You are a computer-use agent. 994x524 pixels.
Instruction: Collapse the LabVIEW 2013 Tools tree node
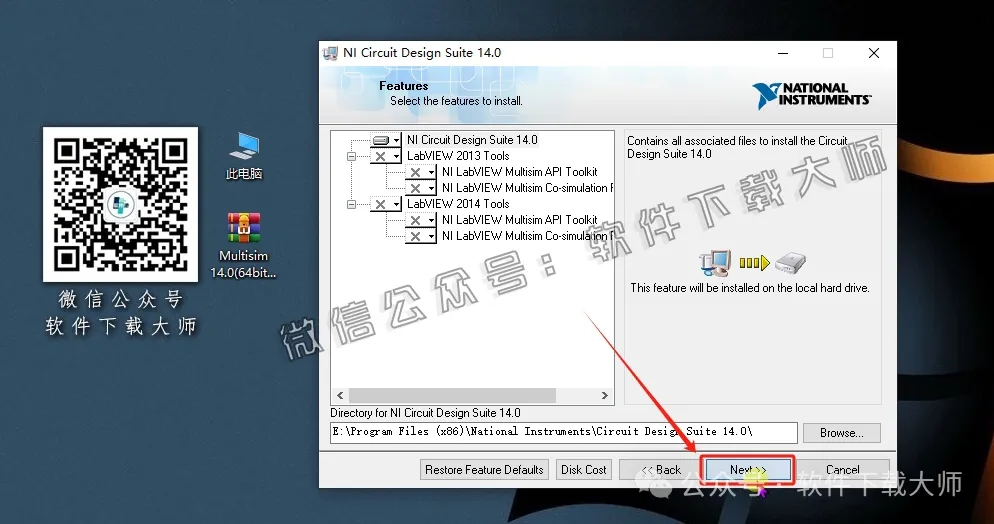coord(351,156)
